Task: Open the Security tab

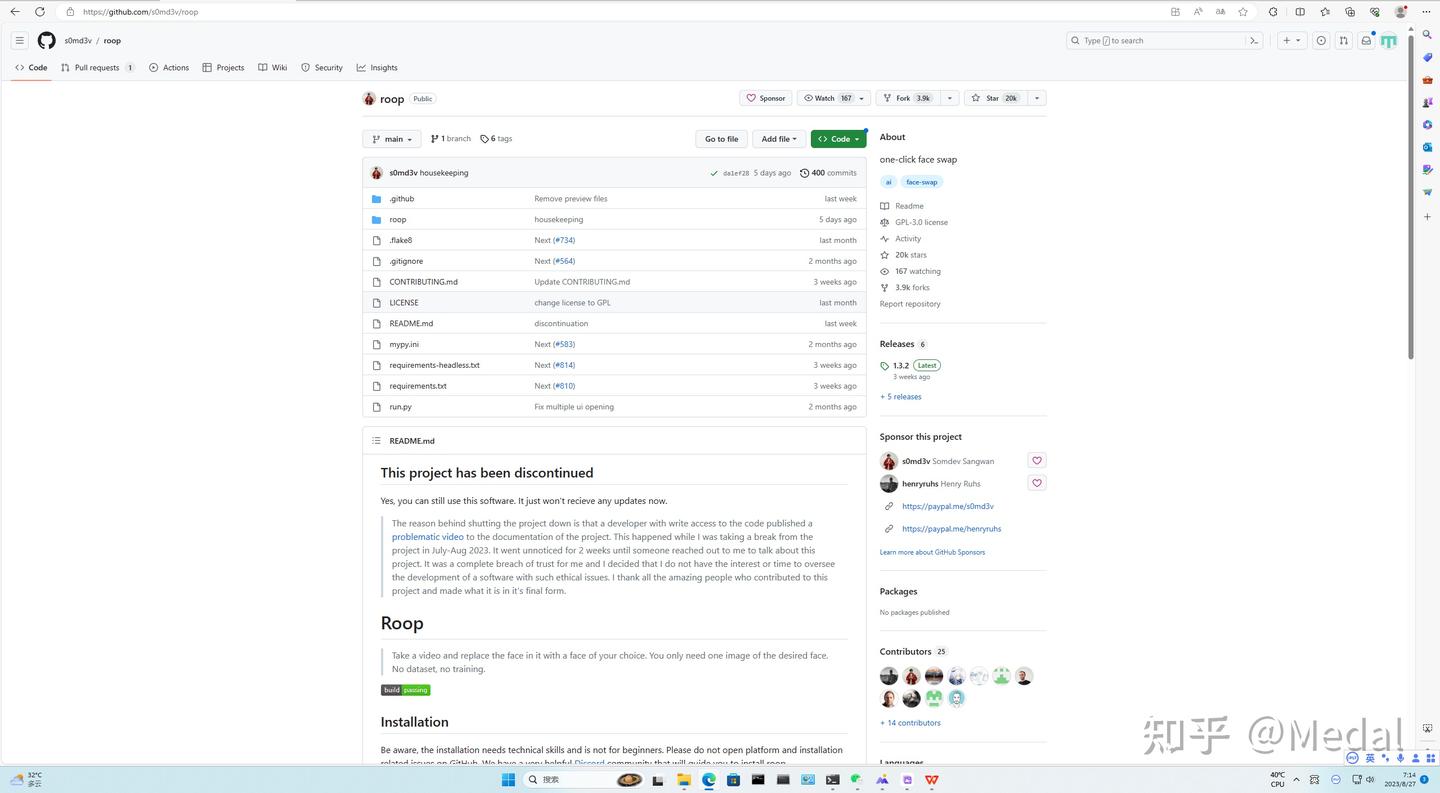Action: [x=322, y=68]
